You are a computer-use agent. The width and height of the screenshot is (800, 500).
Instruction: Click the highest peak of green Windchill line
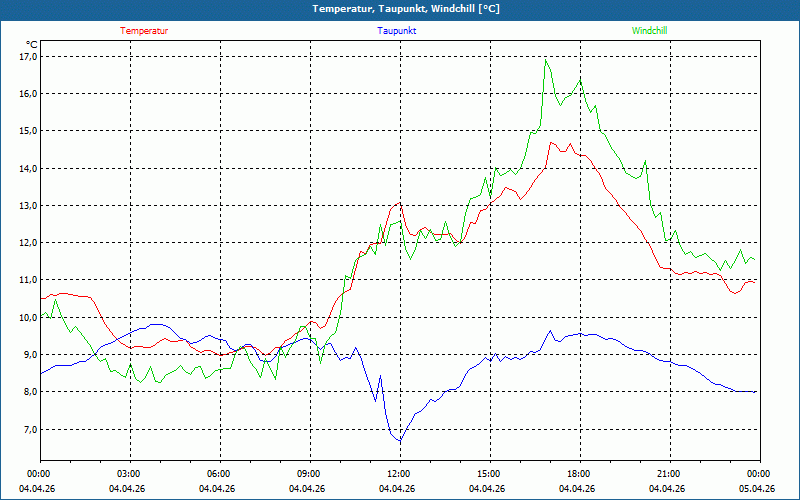546,60
